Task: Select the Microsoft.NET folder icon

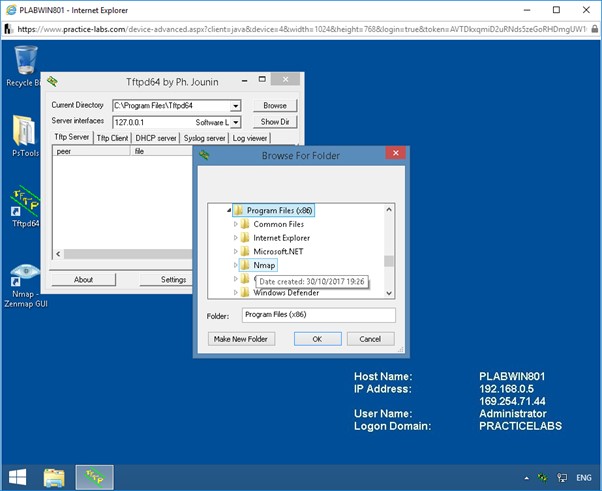Action: tap(245, 251)
